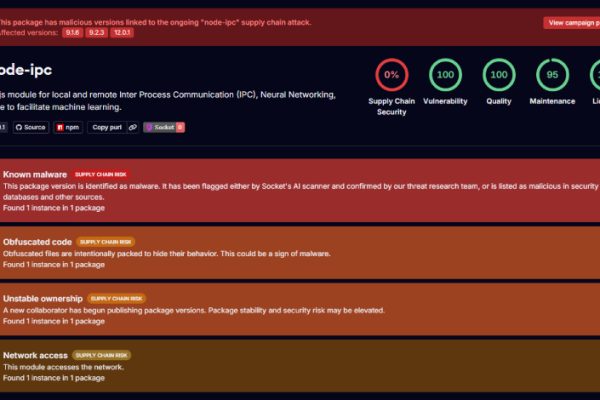Expand the Unstable ownership alert

(300, 309)
